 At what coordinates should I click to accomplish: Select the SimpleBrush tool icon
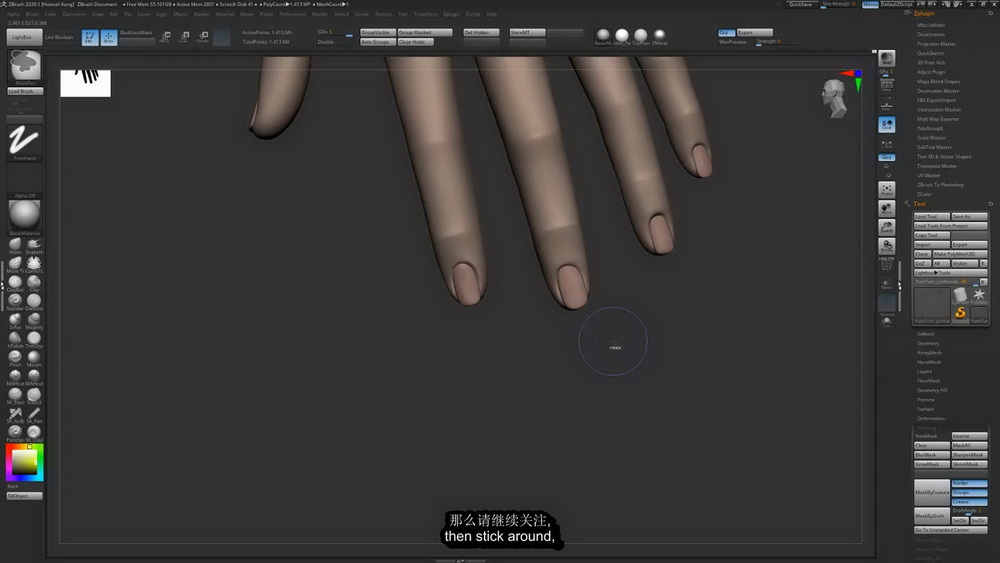click(960, 313)
